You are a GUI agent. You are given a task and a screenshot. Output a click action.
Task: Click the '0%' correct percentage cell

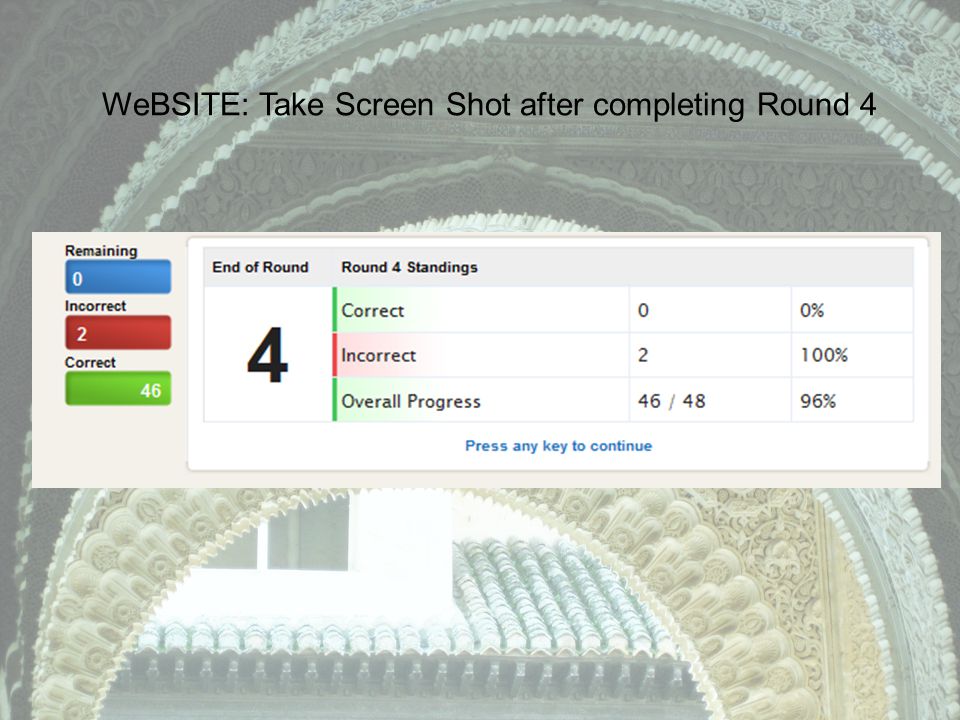[x=812, y=310]
